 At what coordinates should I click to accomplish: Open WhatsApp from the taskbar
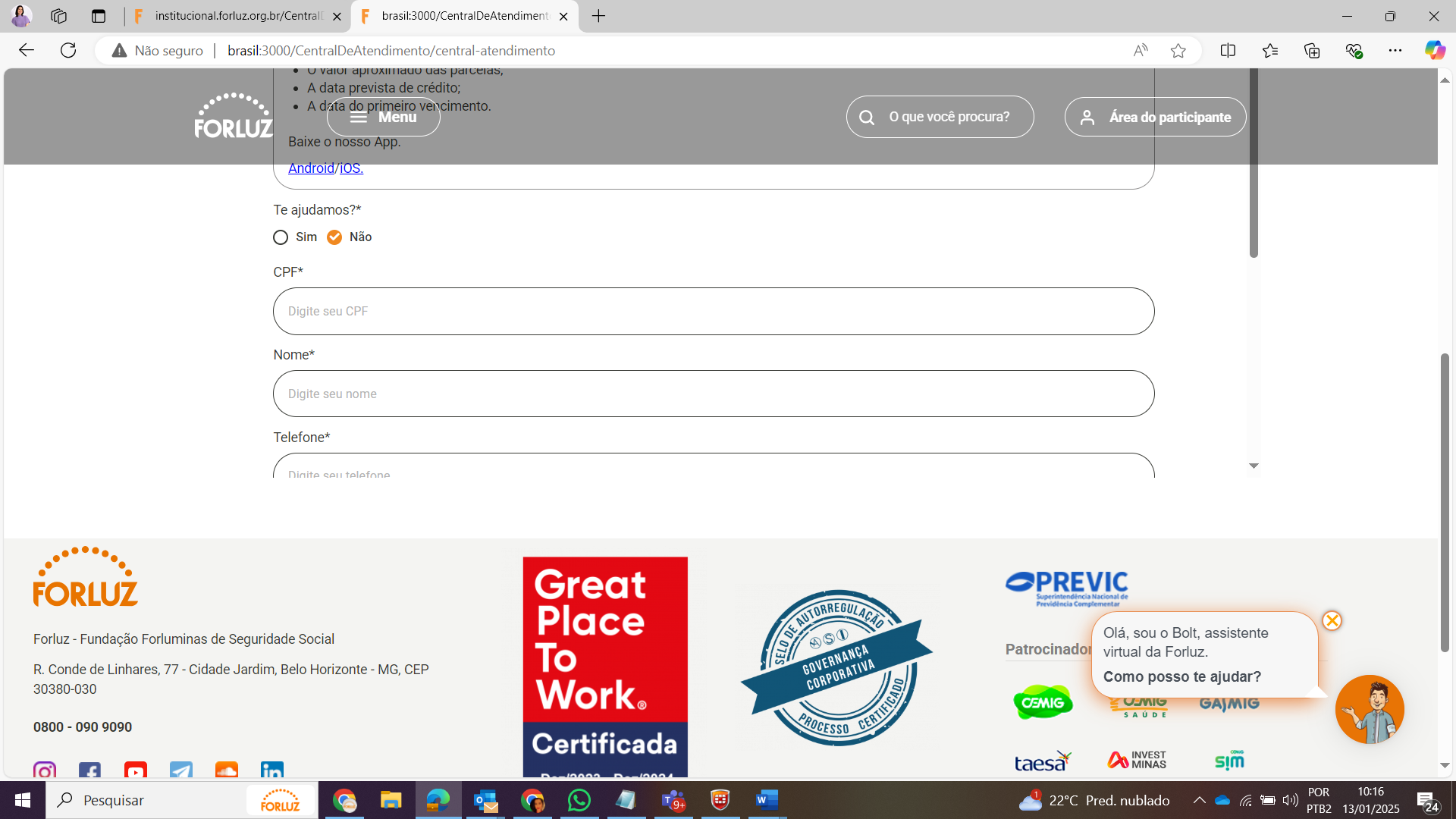coord(579,800)
